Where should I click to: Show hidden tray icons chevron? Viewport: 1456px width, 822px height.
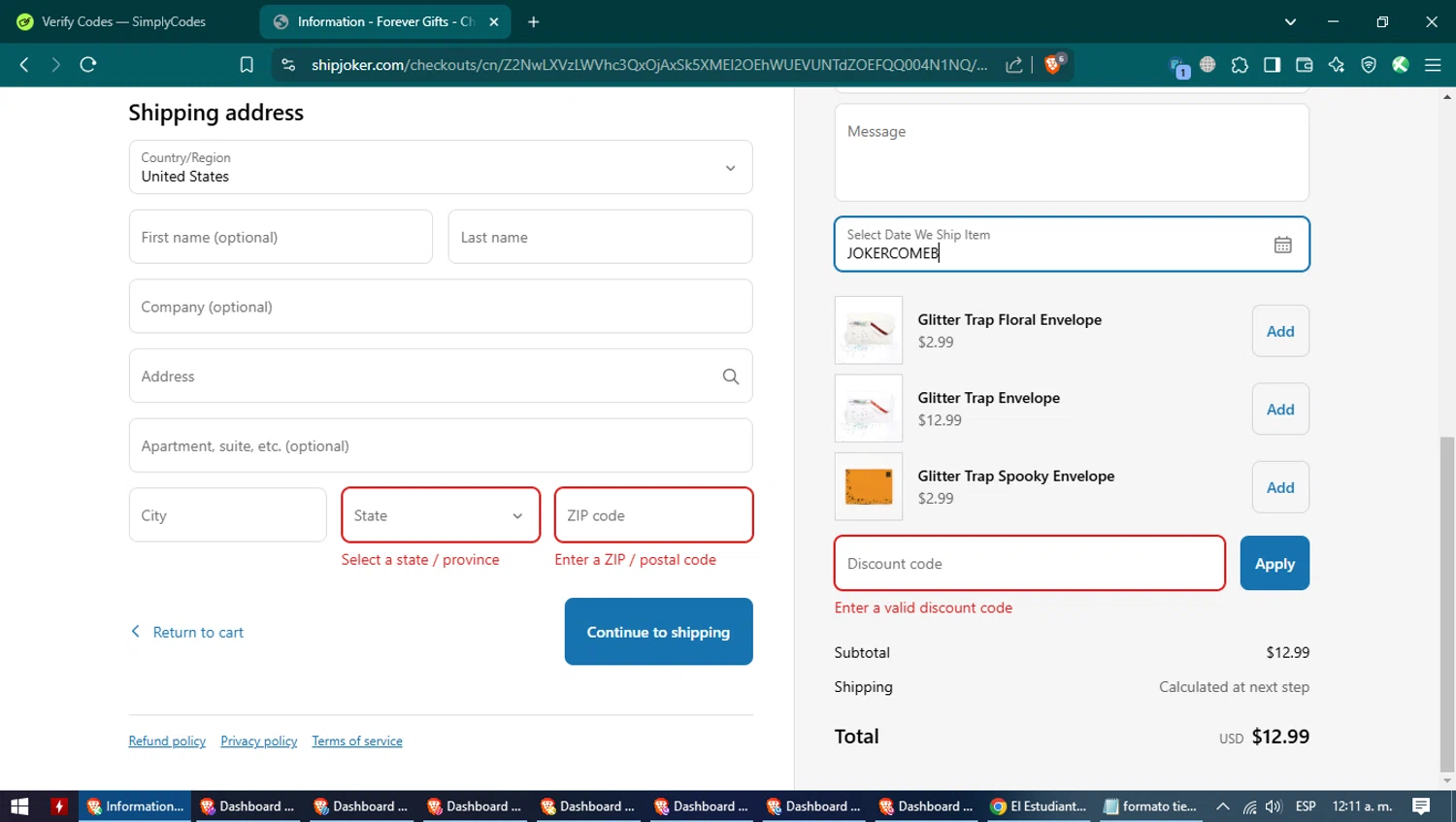(1223, 806)
